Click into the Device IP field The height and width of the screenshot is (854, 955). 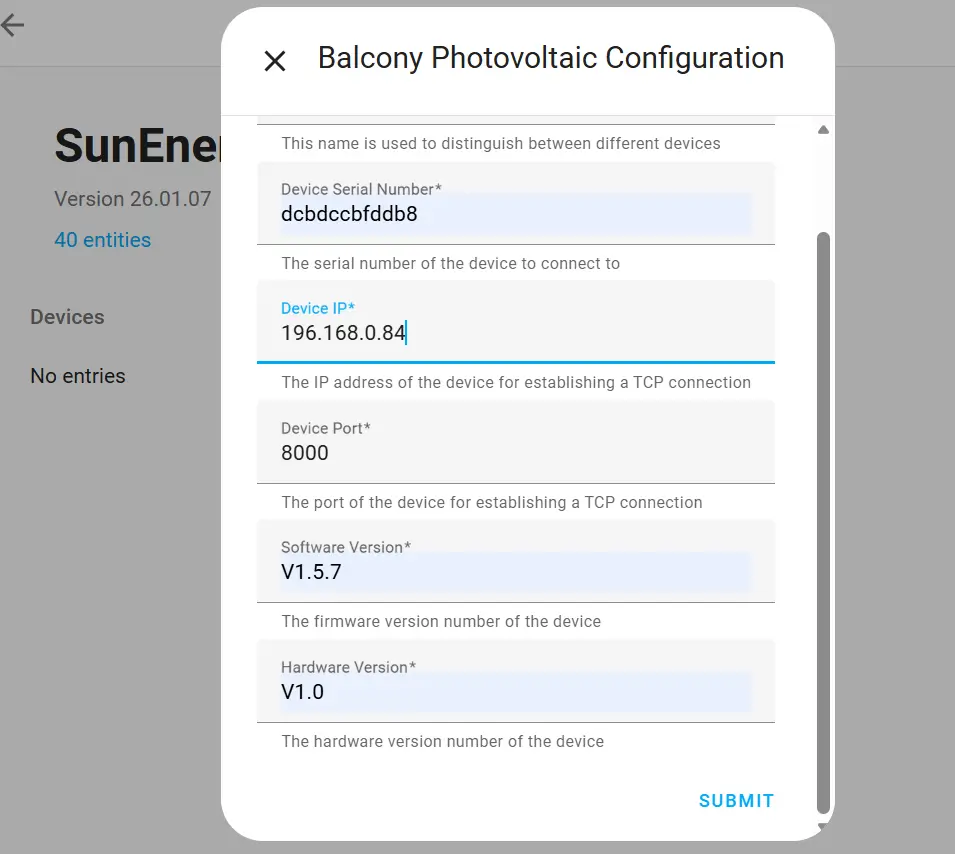(515, 333)
